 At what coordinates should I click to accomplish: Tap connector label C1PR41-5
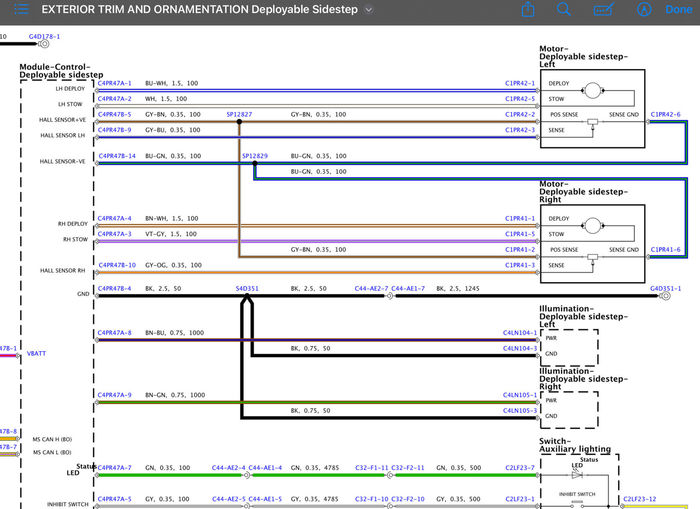coord(520,234)
